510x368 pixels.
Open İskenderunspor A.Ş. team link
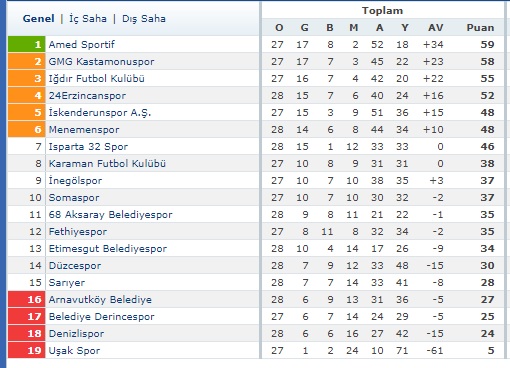(x=100, y=112)
